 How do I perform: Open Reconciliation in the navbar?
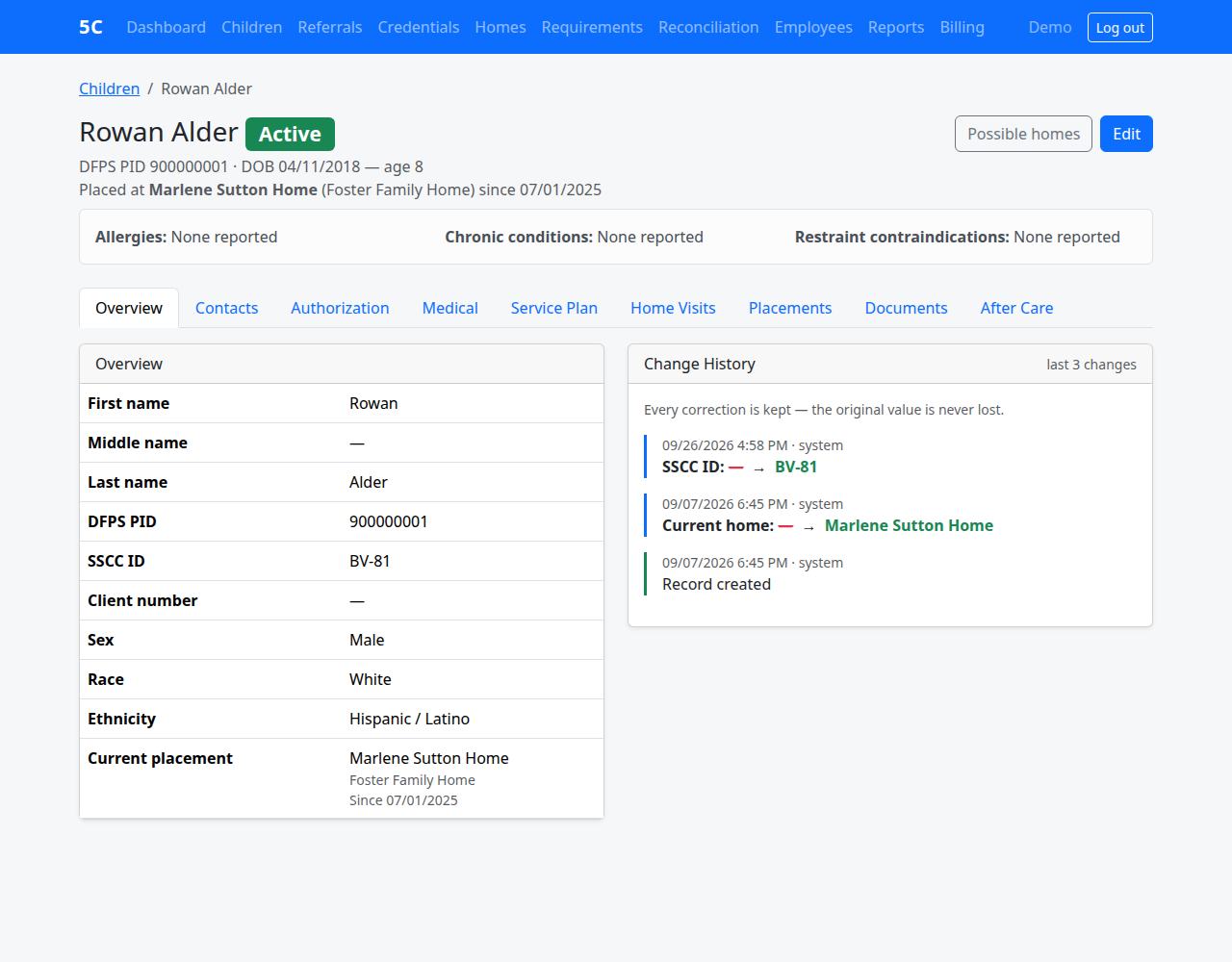click(708, 27)
